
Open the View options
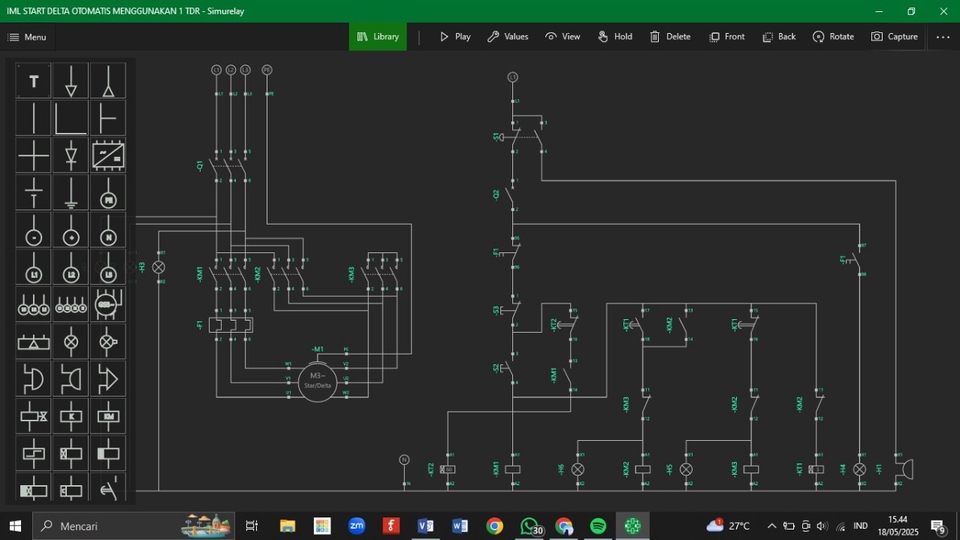(x=563, y=37)
